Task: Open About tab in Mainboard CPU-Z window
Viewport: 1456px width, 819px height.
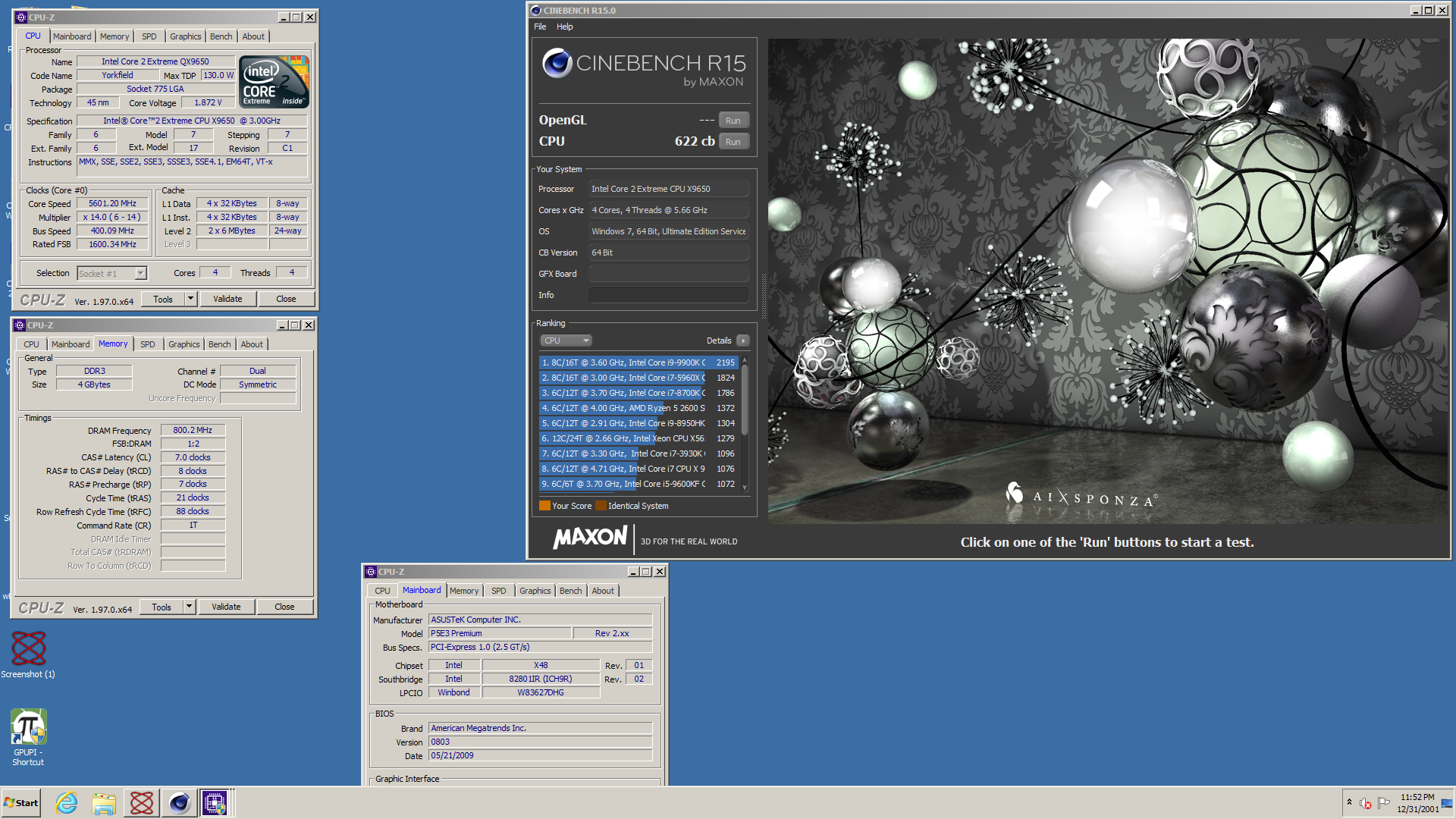Action: tap(604, 591)
